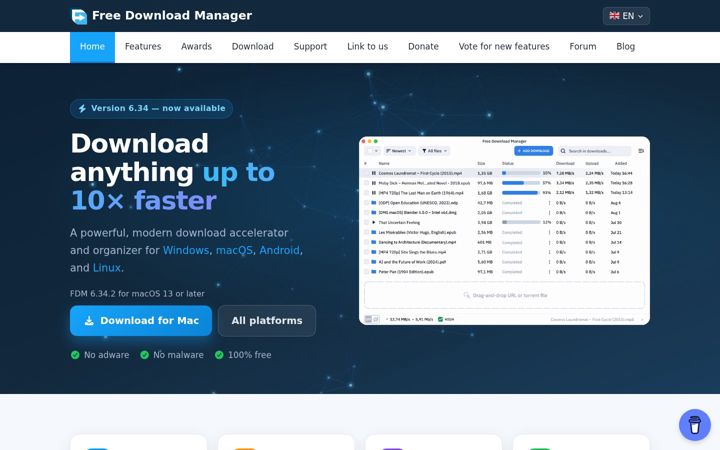Click the Version 6.34 now available badge
The image size is (720, 450).
(152, 108)
